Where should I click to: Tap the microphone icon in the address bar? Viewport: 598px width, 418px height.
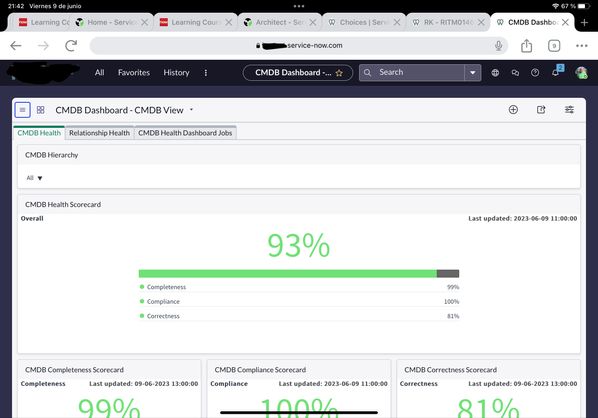click(x=498, y=46)
